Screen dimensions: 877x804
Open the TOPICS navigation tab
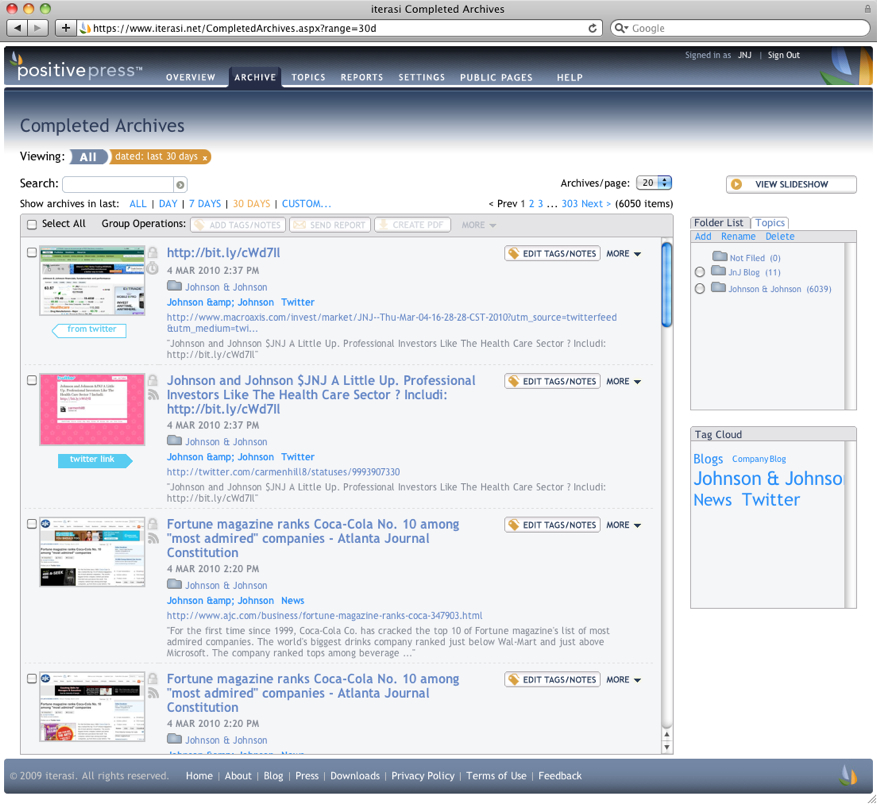(308, 77)
